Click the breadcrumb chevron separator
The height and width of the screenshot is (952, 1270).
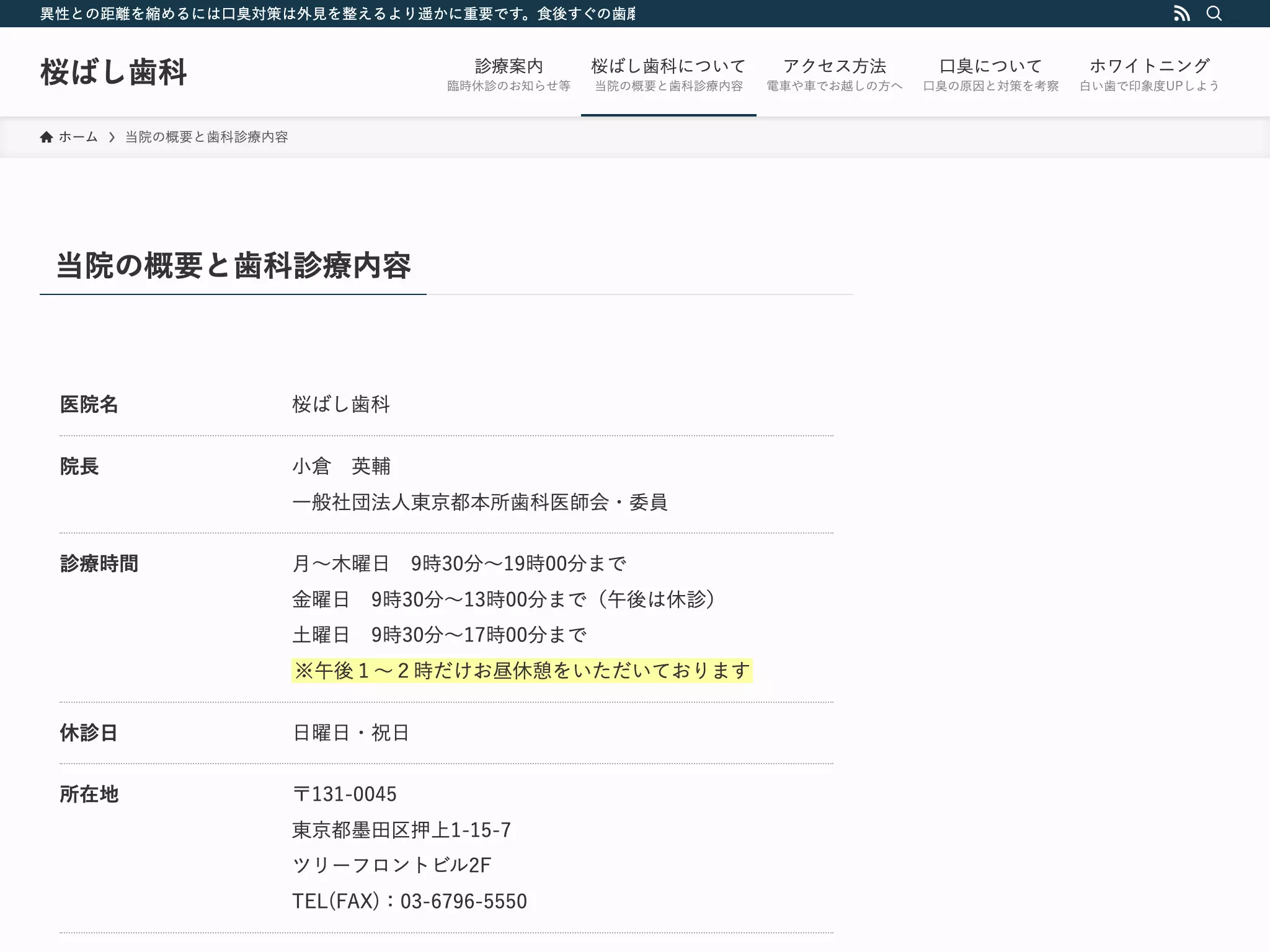[112, 137]
